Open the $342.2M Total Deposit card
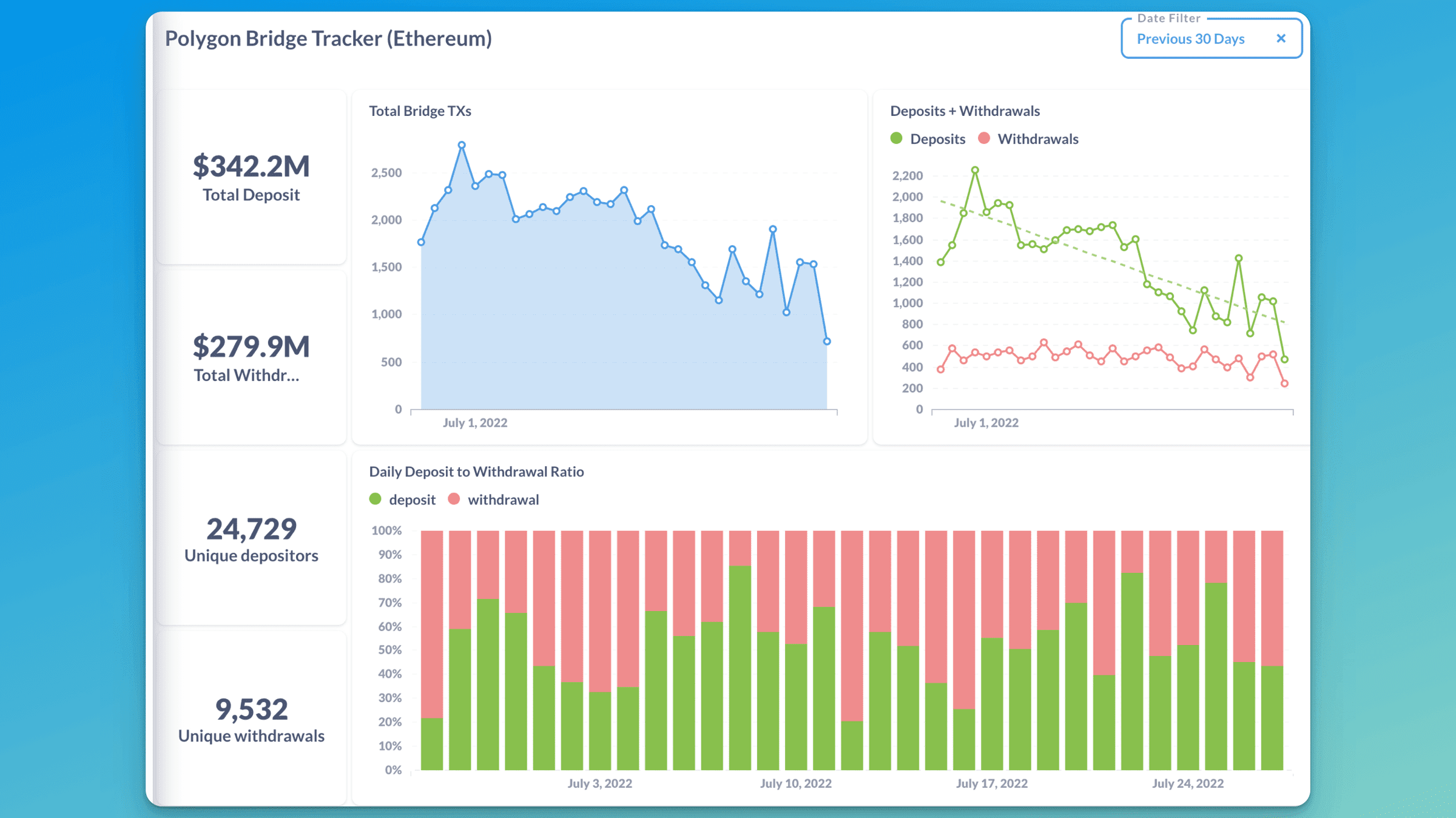The width and height of the screenshot is (1456, 818). (251, 177)
